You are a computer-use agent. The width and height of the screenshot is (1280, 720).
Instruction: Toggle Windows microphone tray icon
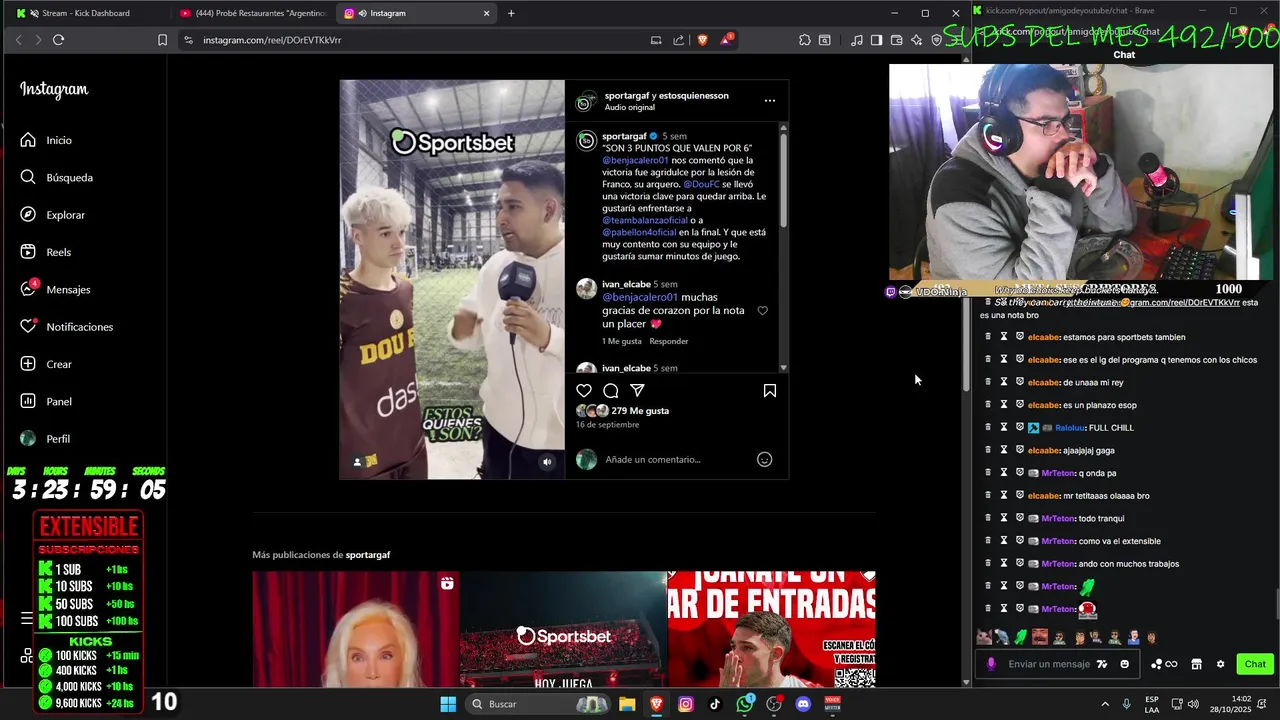click(1127, 704)
